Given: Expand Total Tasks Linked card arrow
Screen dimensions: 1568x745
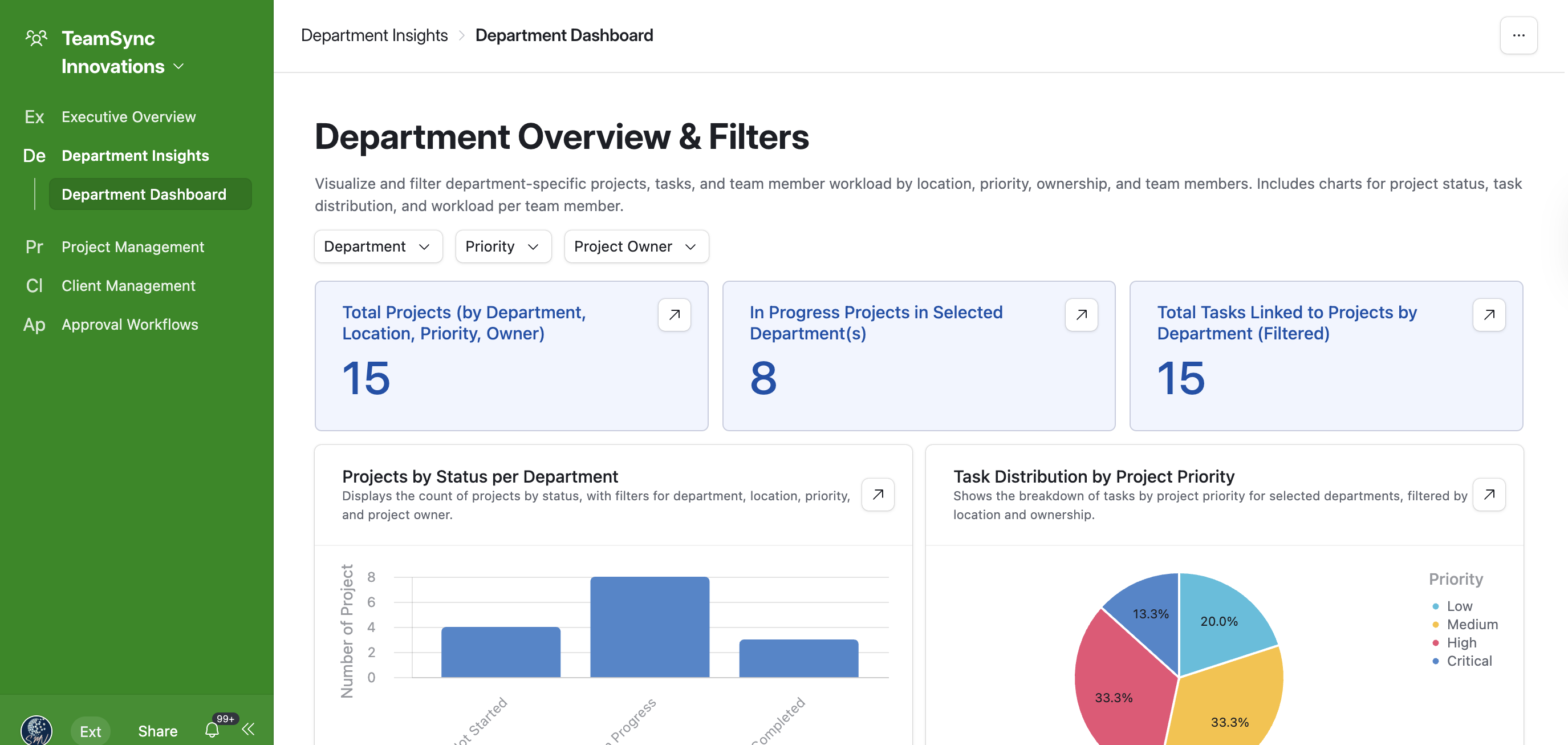Looking at the screenshot, I should coord(1488,314).
